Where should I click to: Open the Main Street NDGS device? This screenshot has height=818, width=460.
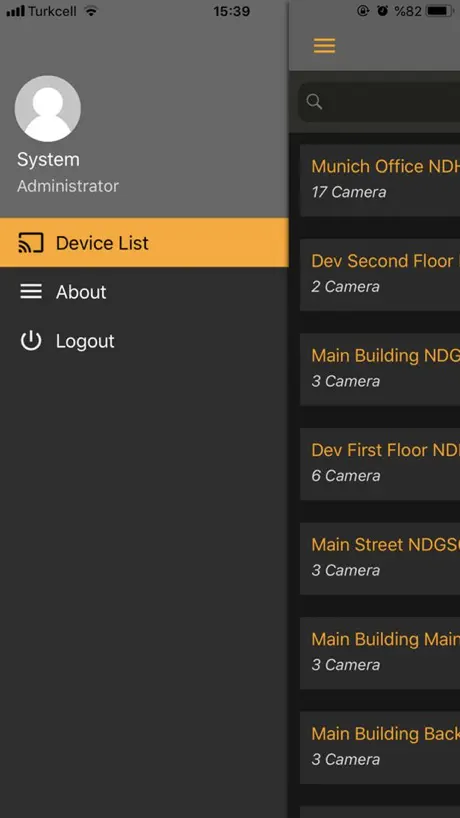380,558
